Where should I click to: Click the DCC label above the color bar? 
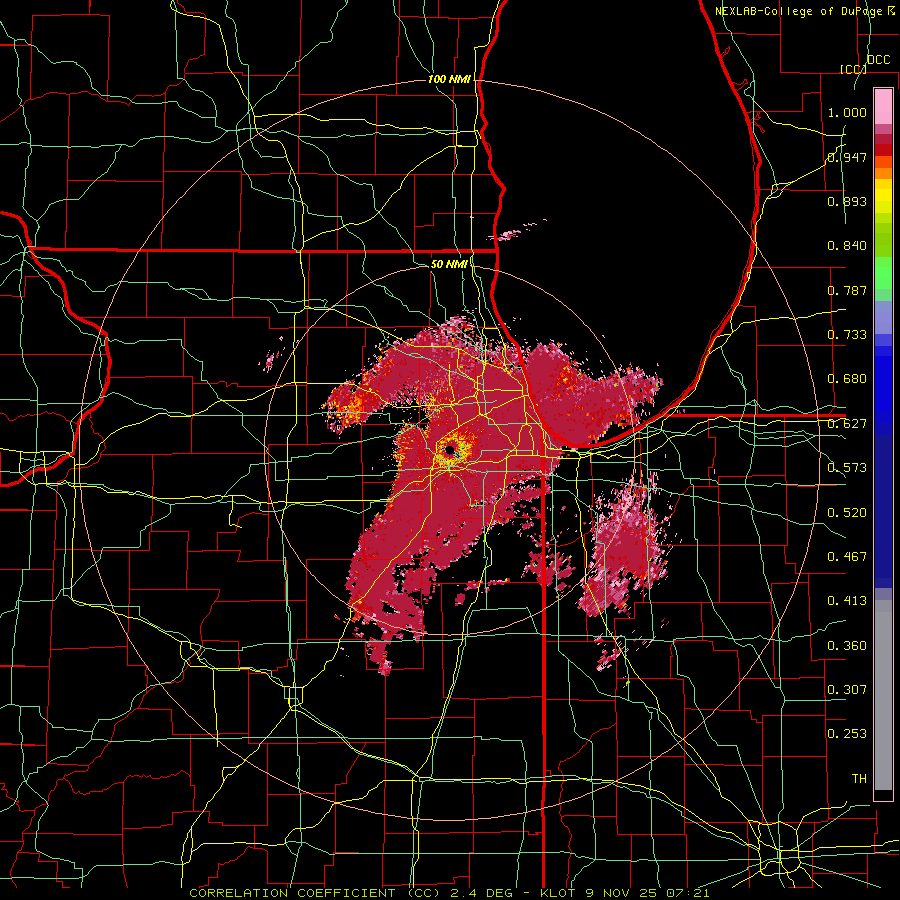pyautogui.click(x=878, y=60)
